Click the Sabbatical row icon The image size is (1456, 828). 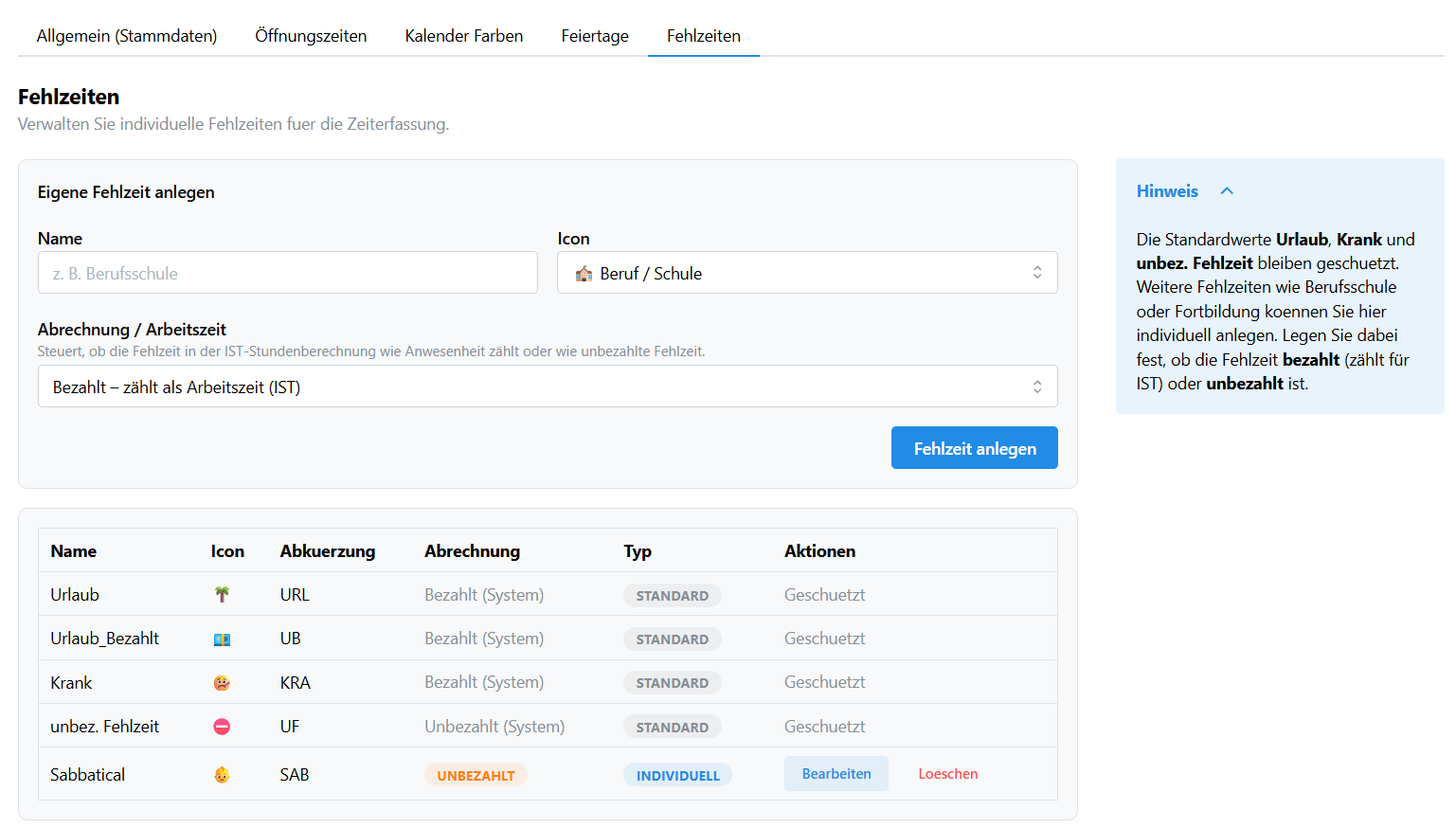[x=222, y=775]
